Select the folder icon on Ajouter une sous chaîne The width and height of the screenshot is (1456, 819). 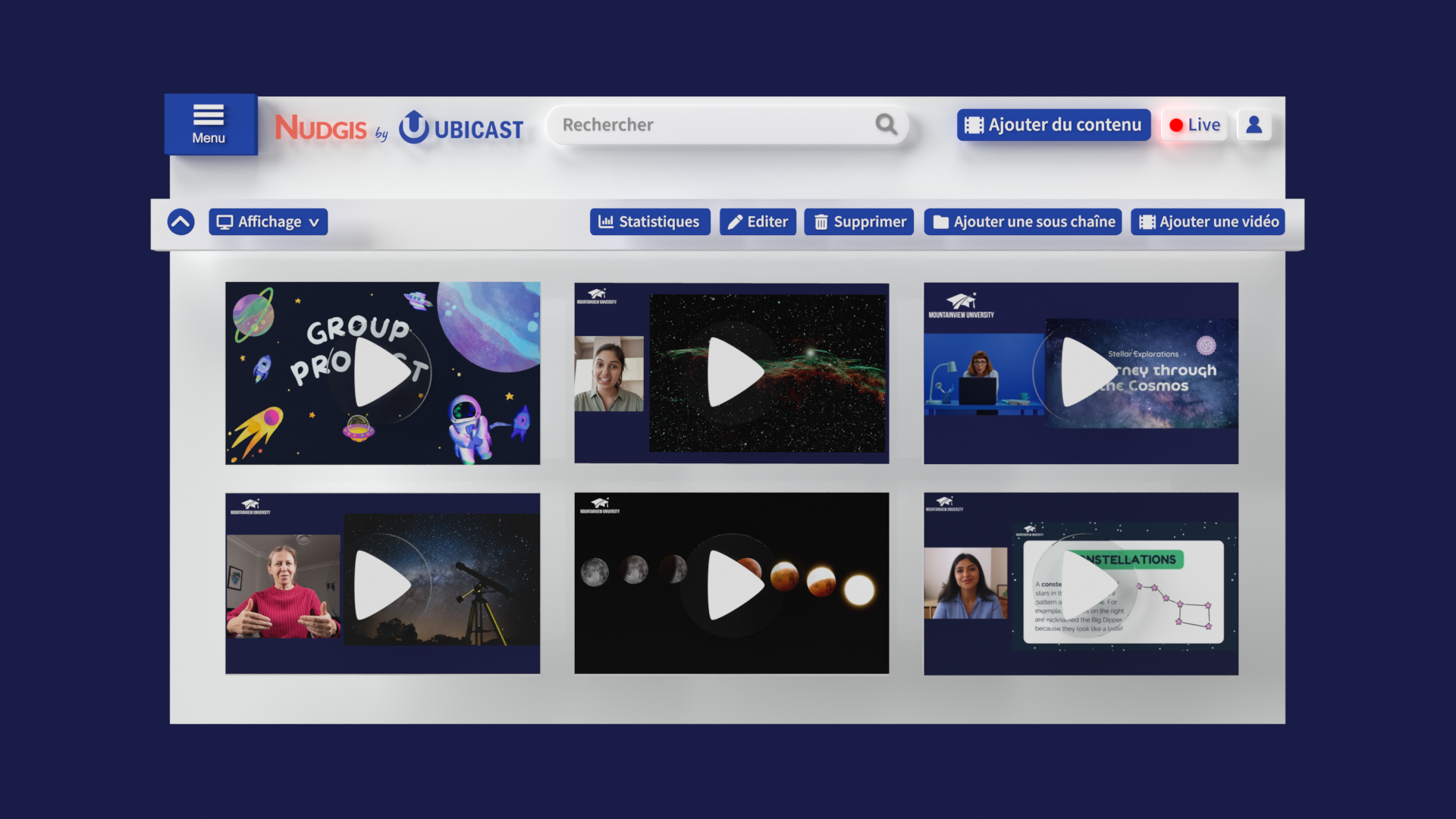[940, 221]
